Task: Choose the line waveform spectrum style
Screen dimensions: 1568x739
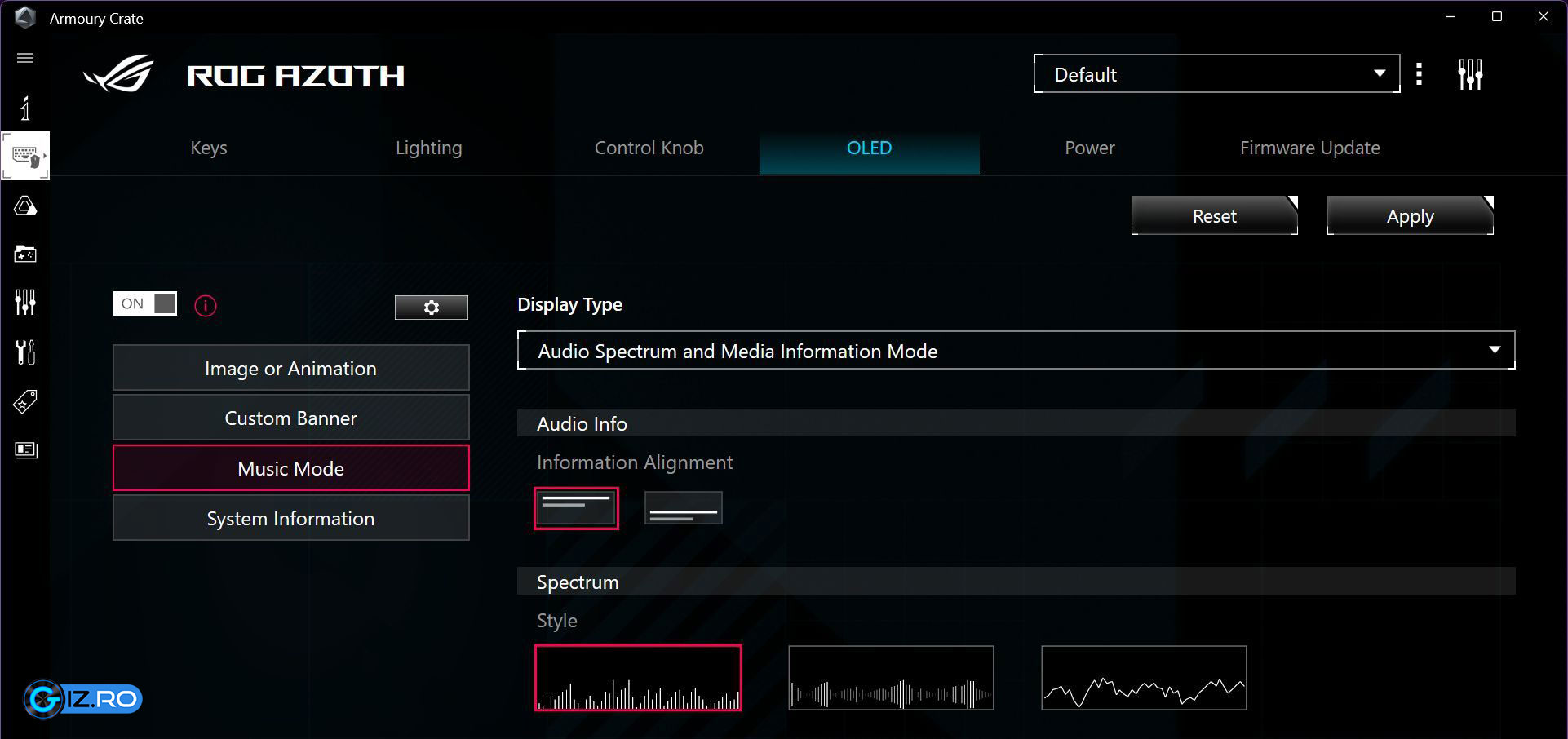Action: 1144,678
